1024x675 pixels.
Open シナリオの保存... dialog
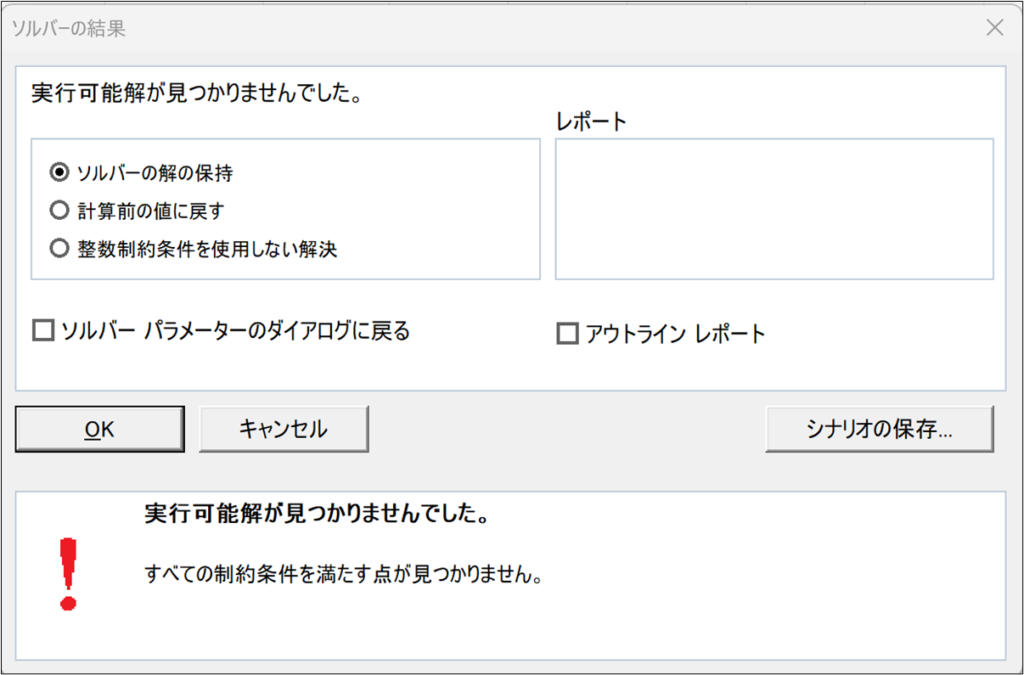click(879, 429)
